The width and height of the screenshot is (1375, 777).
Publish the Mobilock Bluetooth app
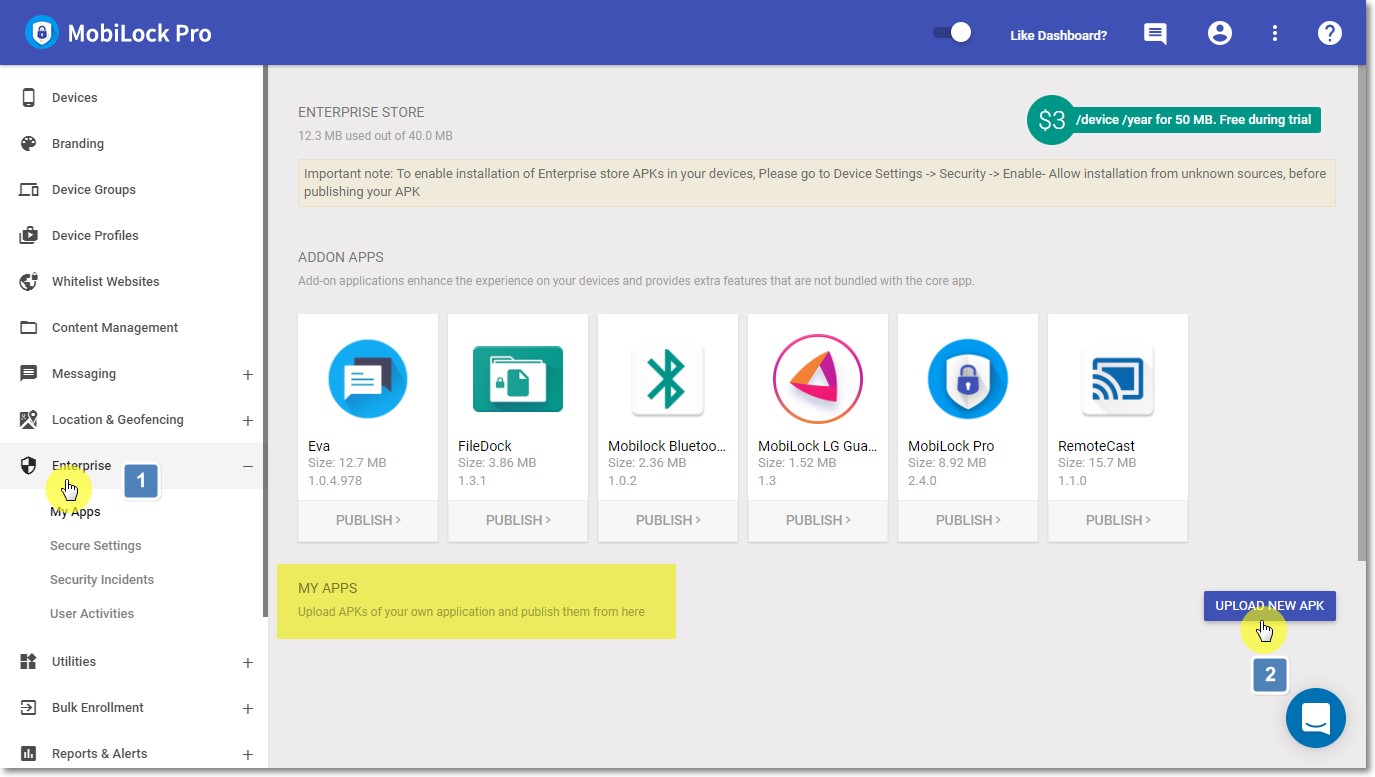(x=668, y=520)
